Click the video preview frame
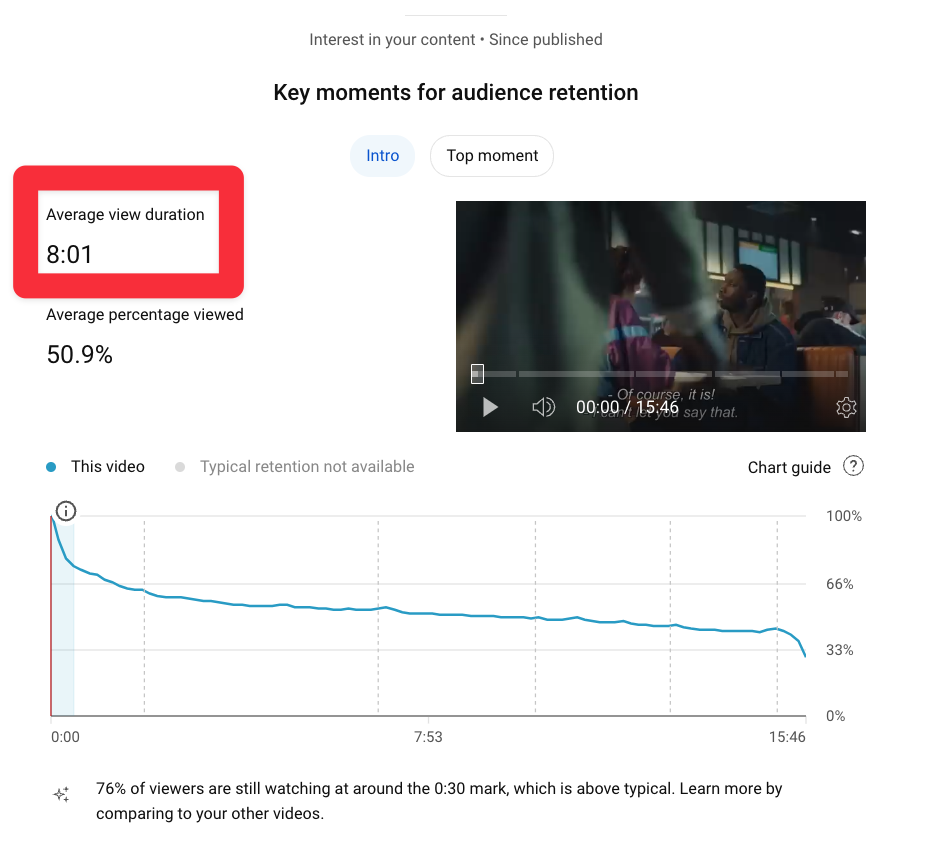 (660, 290)
